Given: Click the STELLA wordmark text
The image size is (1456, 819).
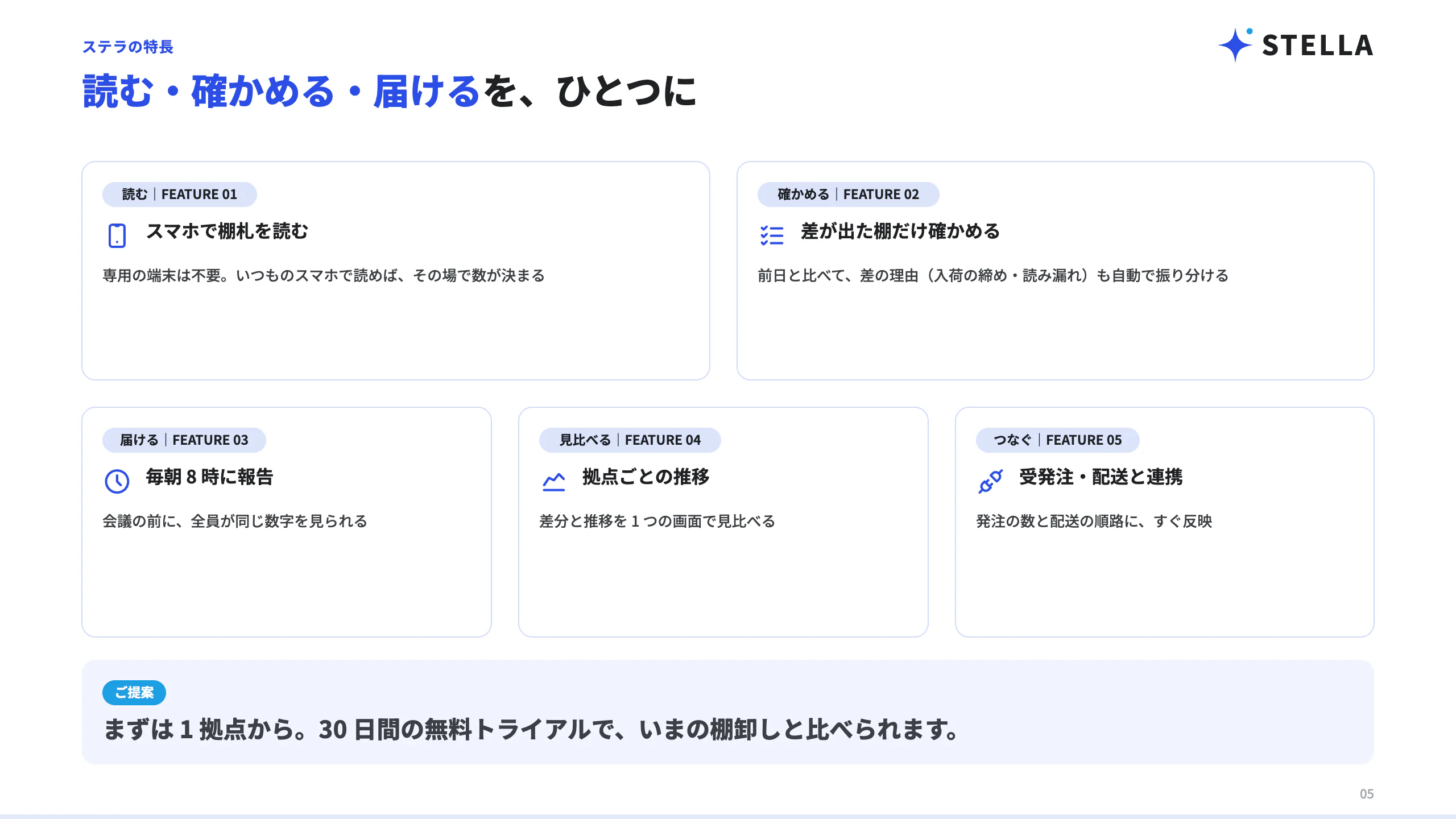Looking at the screenshot, I should pos(1318,45).
